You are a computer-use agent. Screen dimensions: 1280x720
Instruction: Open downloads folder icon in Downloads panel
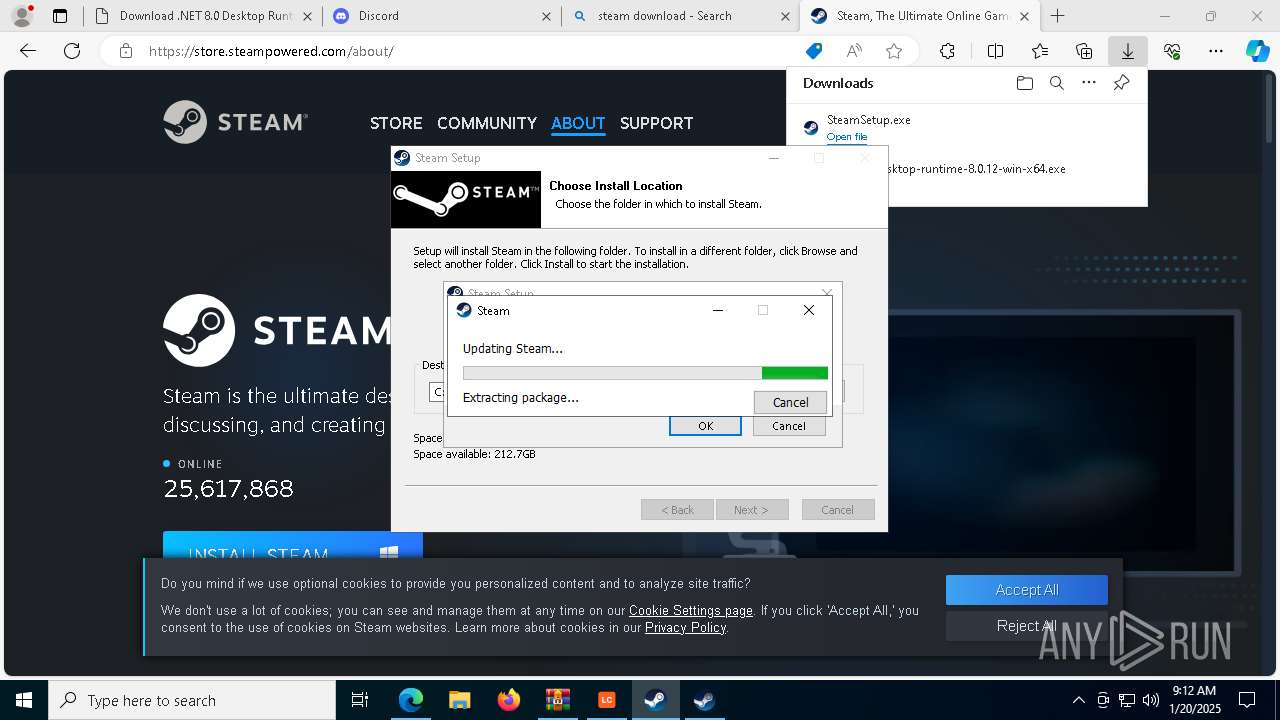[1024, 83]
